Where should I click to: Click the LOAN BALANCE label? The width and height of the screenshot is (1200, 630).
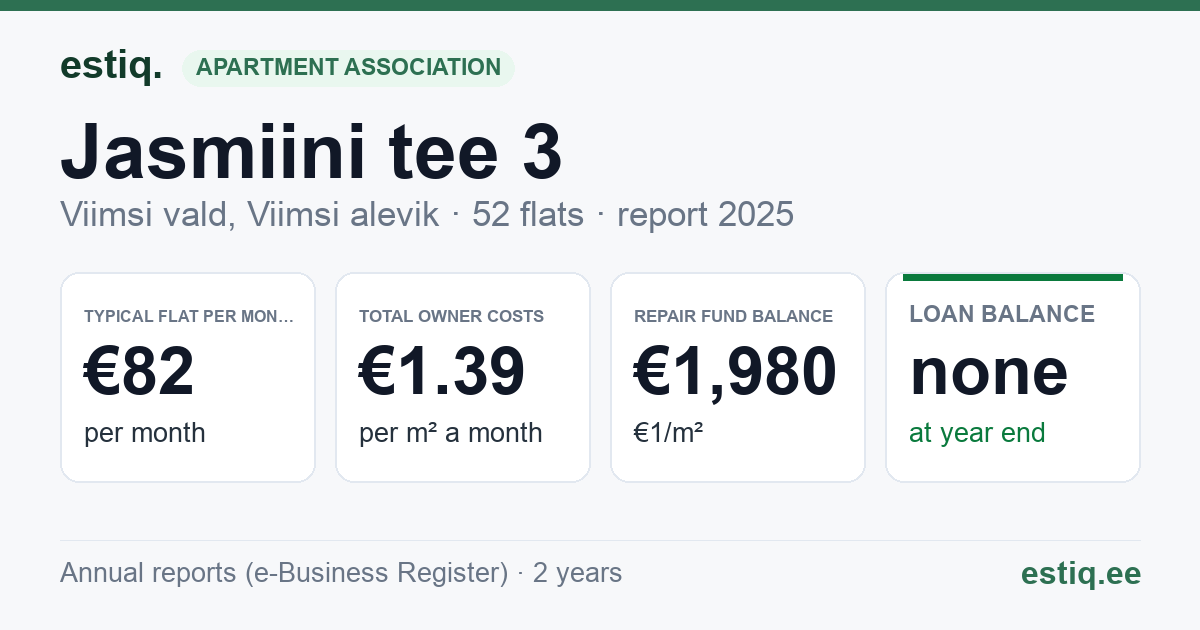1002,314
